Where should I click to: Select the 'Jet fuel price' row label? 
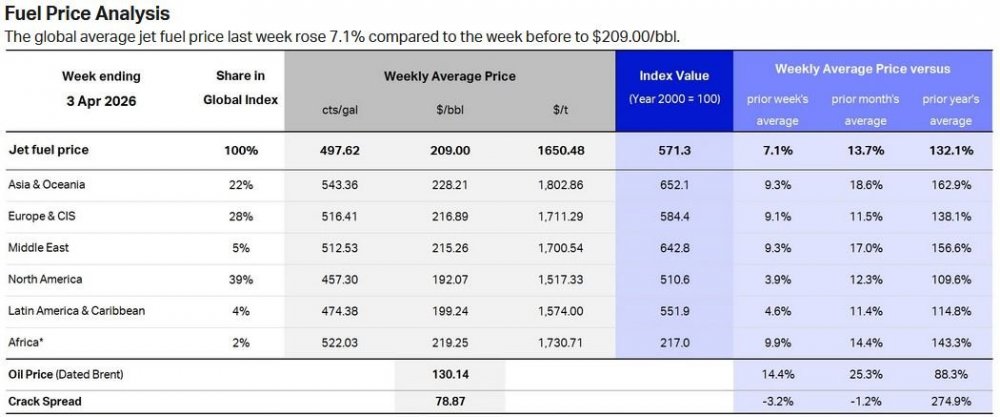click(x=48, y=150)
